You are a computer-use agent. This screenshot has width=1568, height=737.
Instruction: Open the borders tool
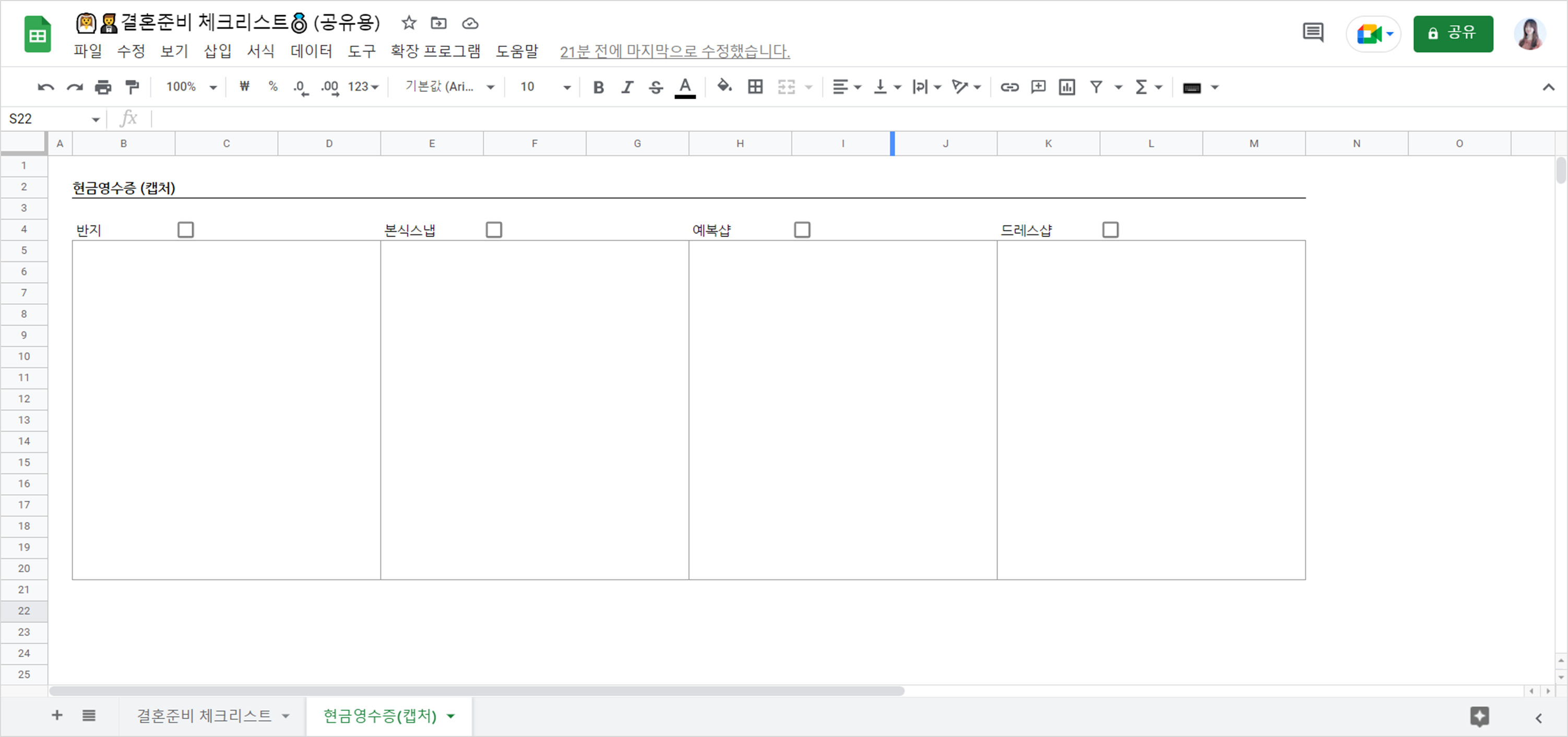[755, 87]
